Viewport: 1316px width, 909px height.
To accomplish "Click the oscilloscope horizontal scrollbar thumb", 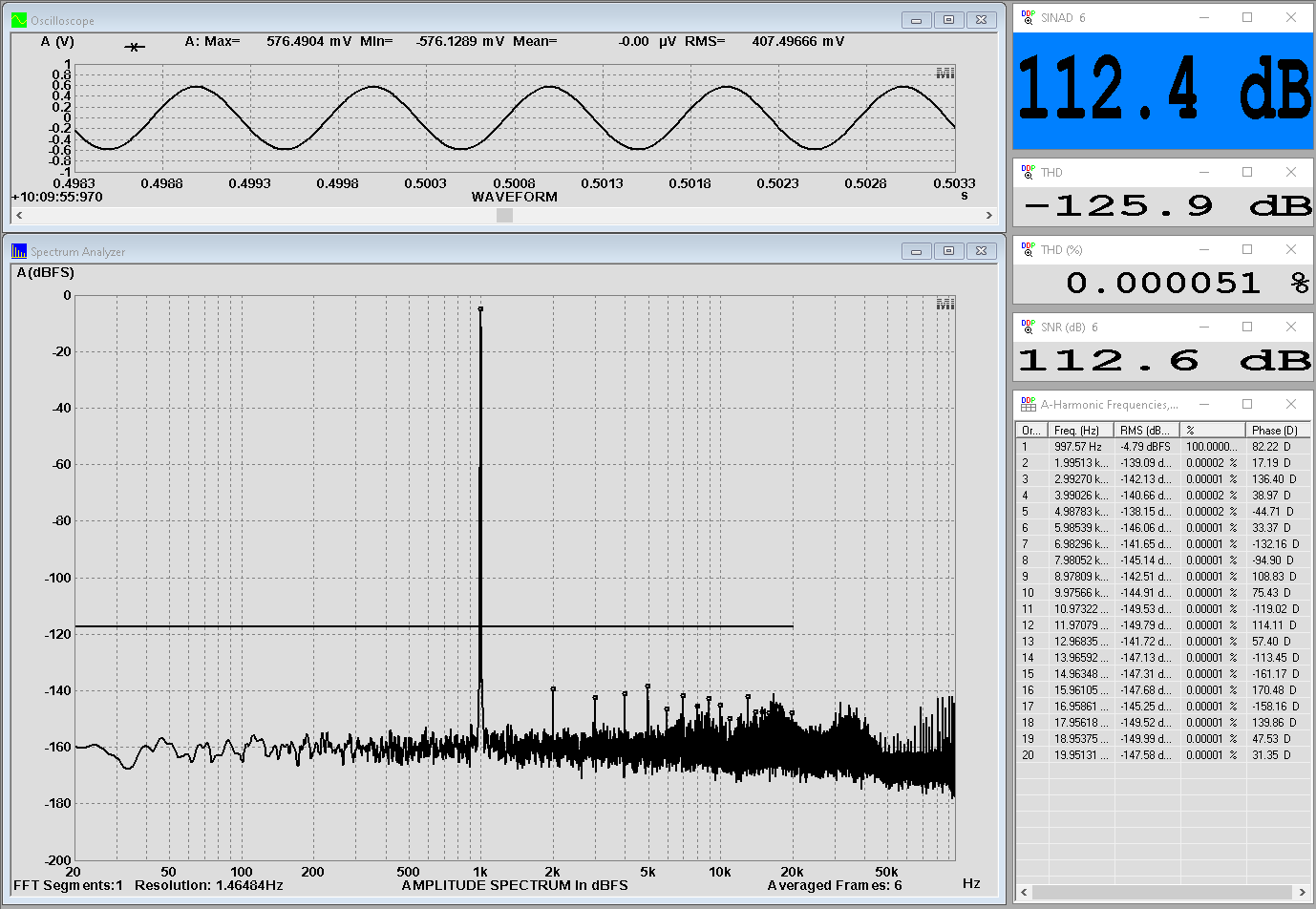I will click(x=504, y=216).
